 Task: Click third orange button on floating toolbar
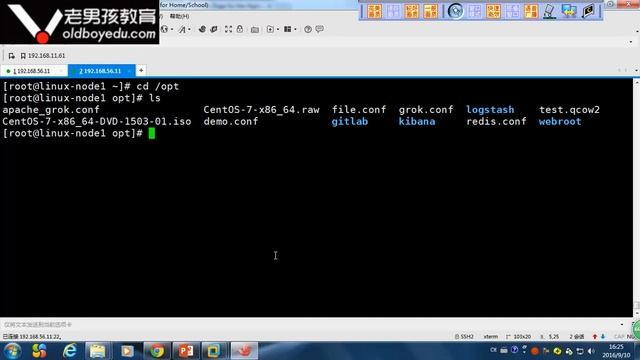[x=411, y=11]
